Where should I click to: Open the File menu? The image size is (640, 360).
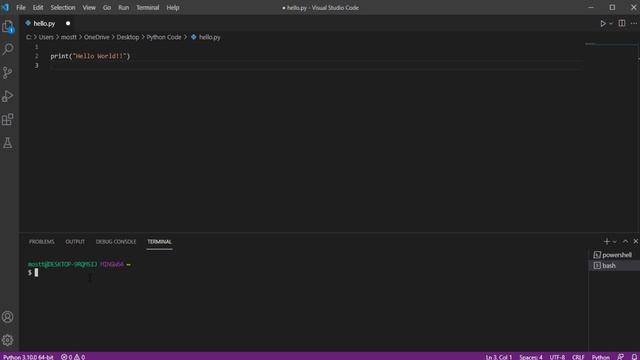coord(21,7)
